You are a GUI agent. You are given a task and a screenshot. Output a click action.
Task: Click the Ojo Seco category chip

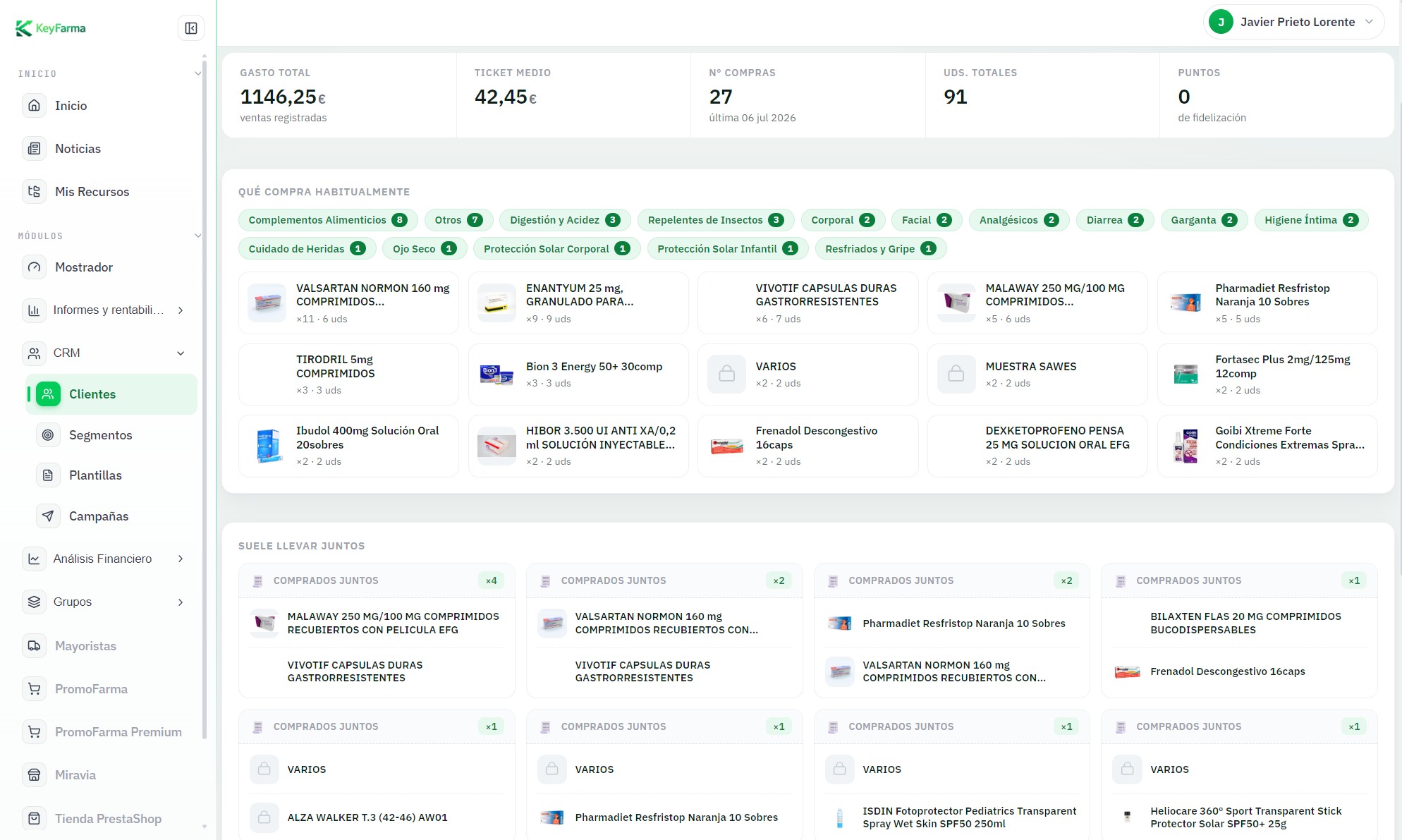pyautogui.click(x=425, y=249)
